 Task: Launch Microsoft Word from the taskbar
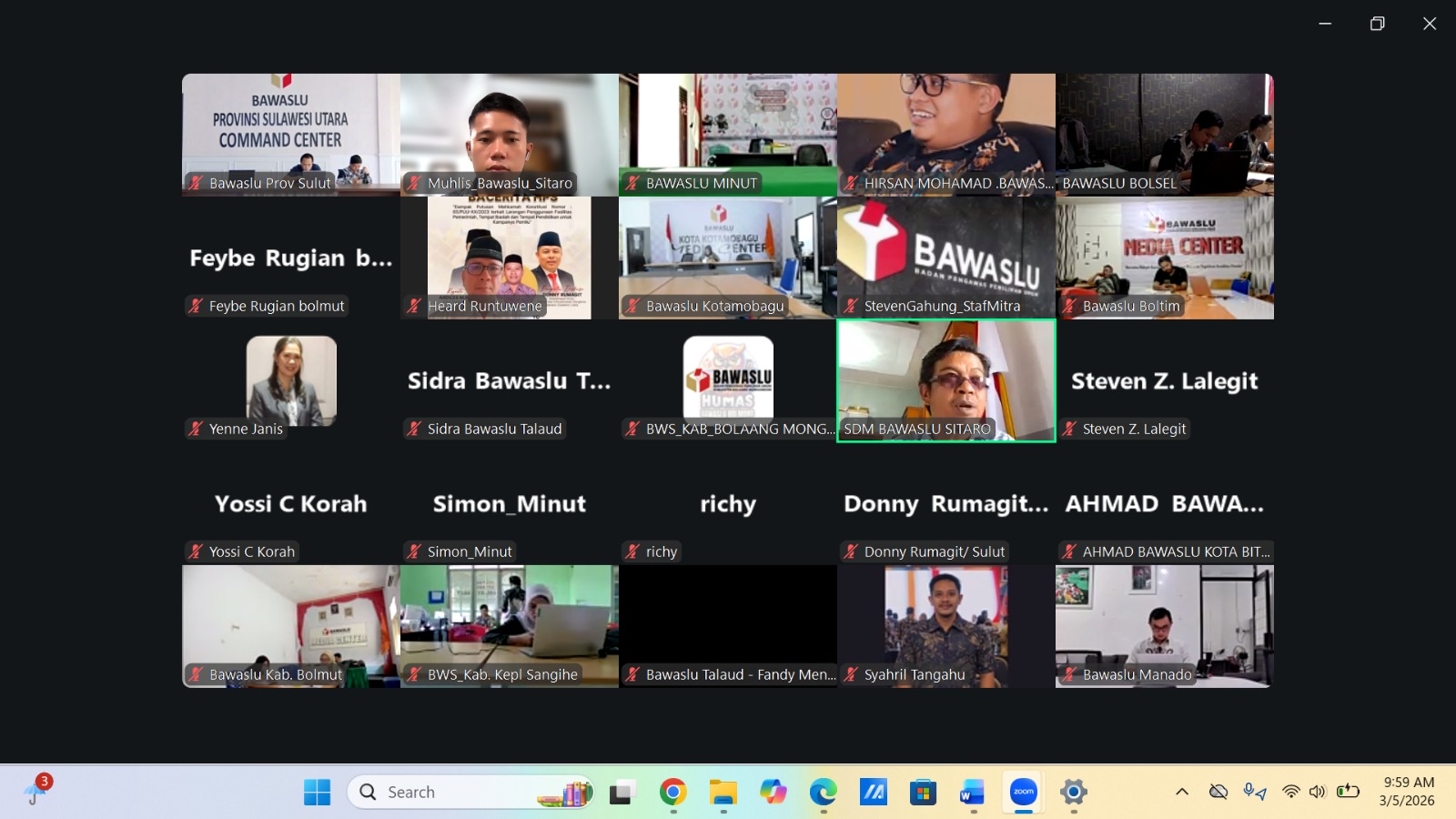tap(972, 793)
